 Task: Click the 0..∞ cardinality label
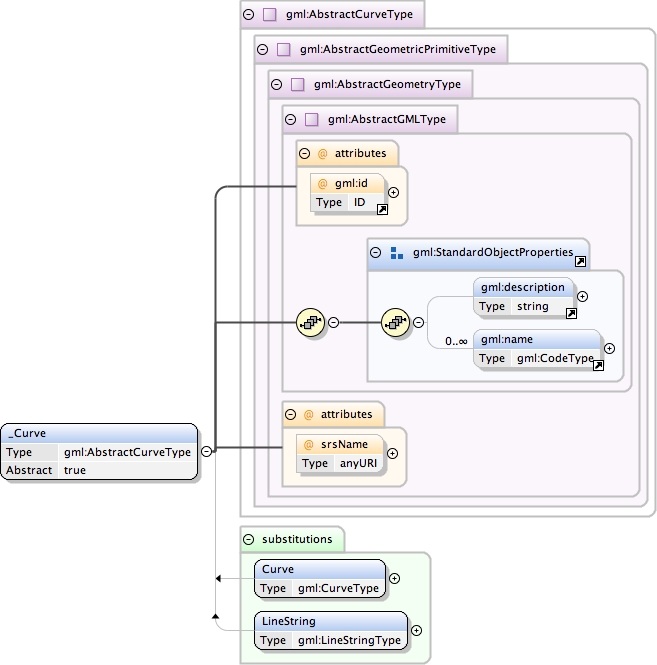coord(456,341)
